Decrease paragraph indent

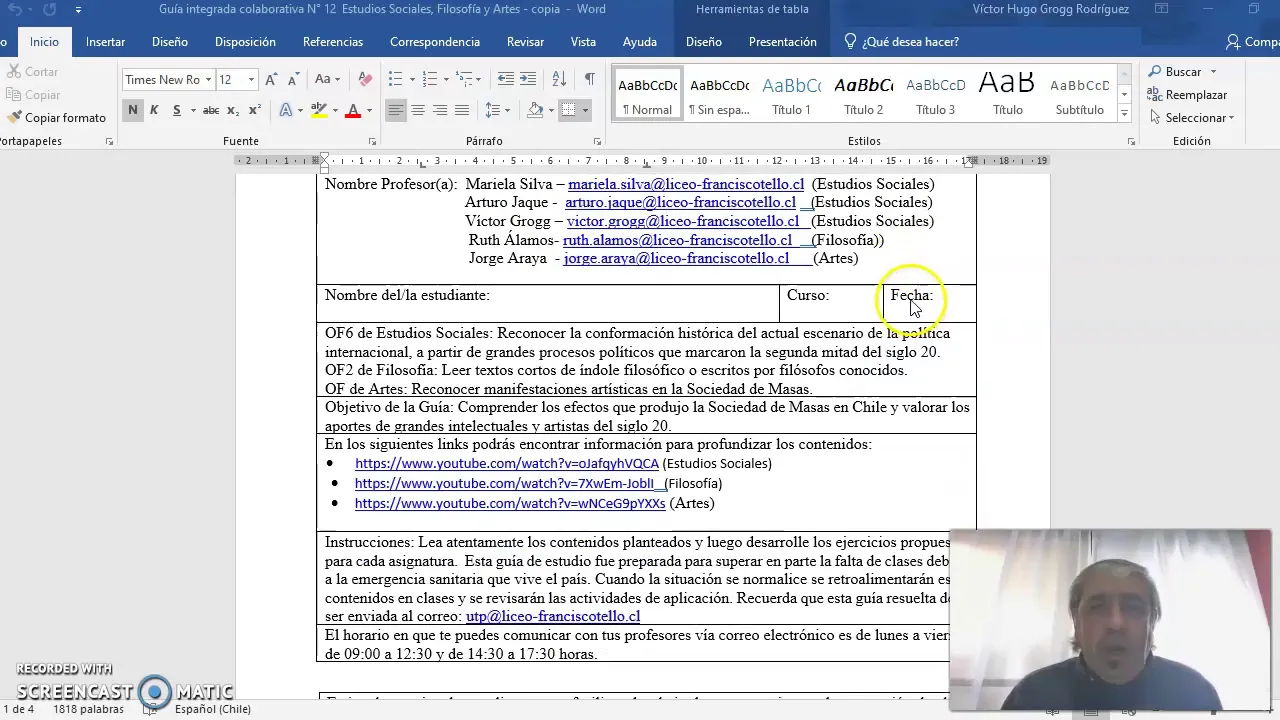coord(506,79)
